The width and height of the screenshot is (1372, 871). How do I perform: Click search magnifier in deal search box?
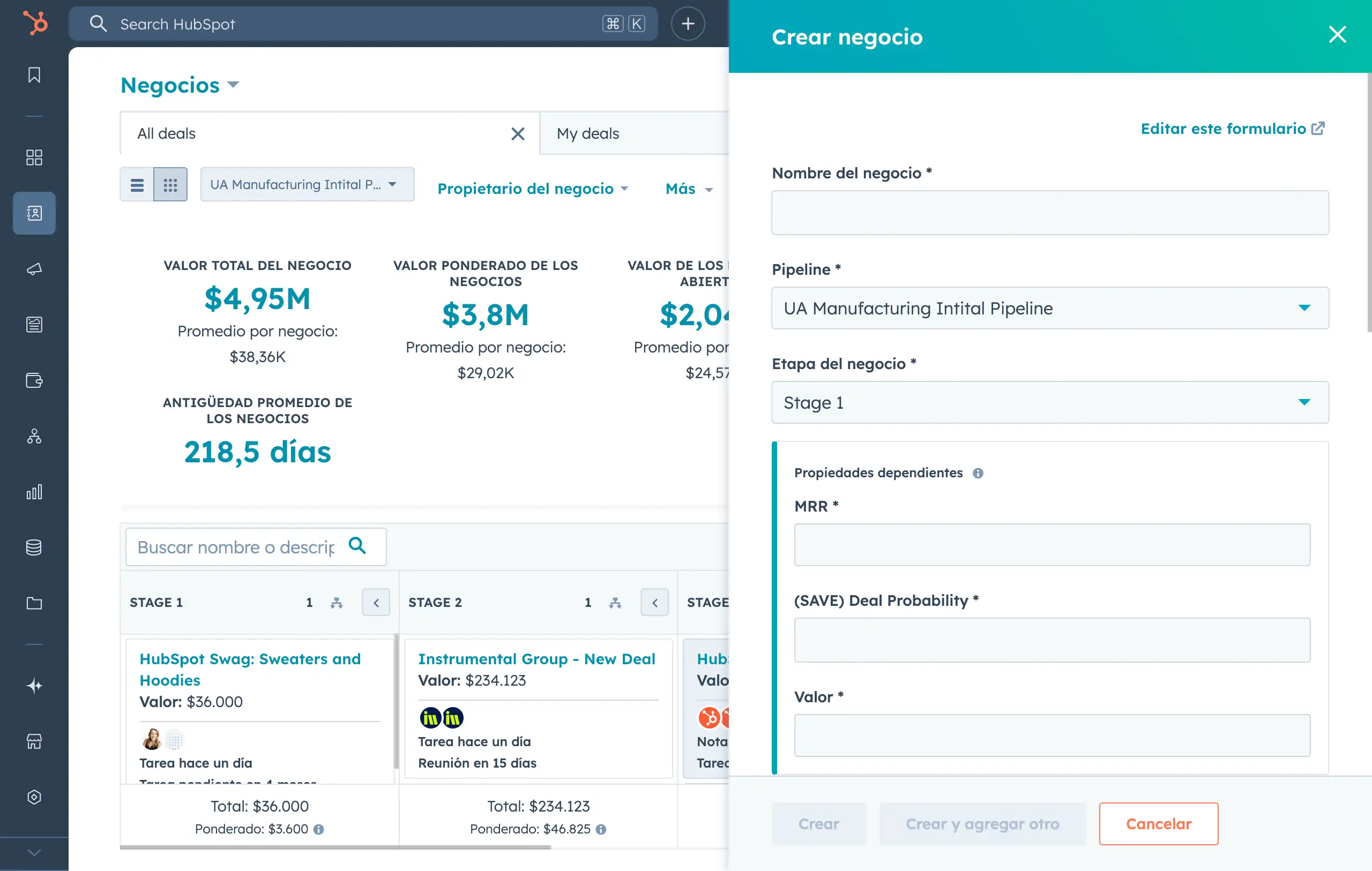click(357, 546)
